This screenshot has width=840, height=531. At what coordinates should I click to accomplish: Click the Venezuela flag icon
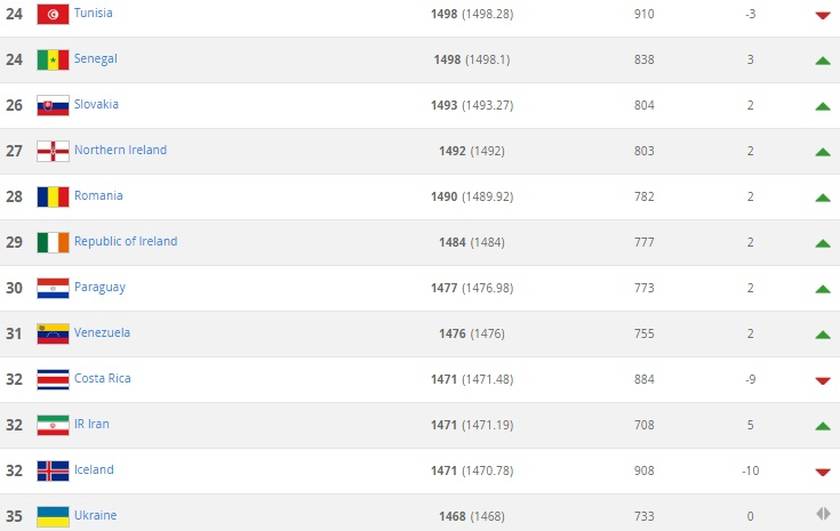click(53, 334)
